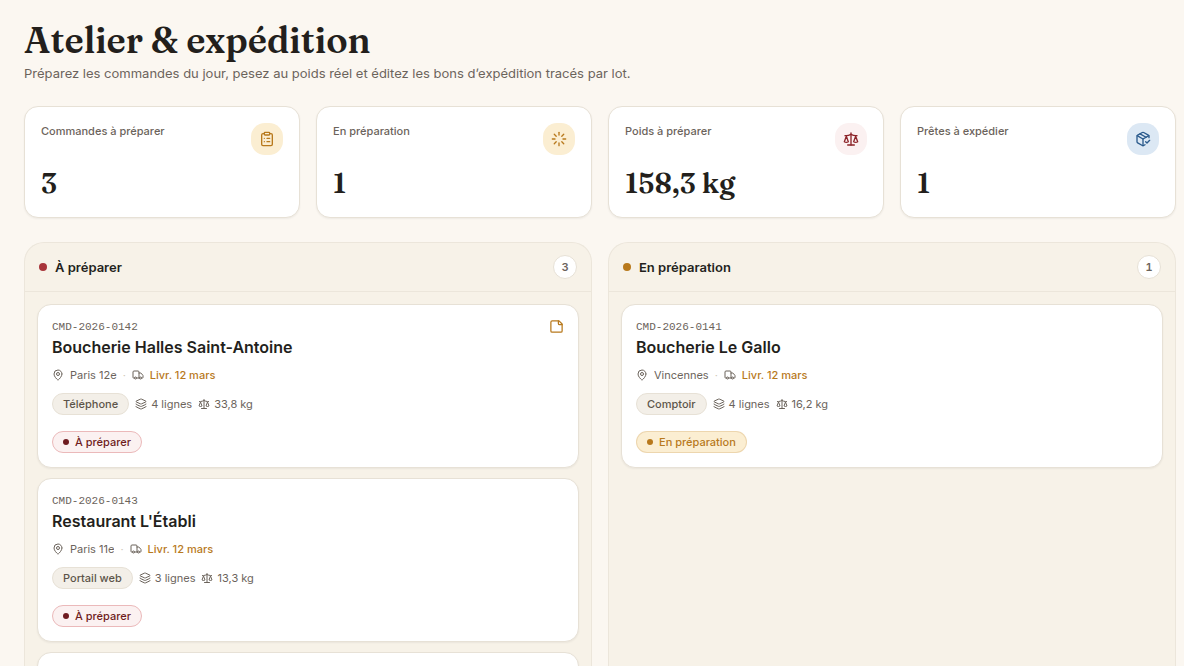Click the Téléphone channel tag
Screen dimensions: 1184x666
(91, 404)
